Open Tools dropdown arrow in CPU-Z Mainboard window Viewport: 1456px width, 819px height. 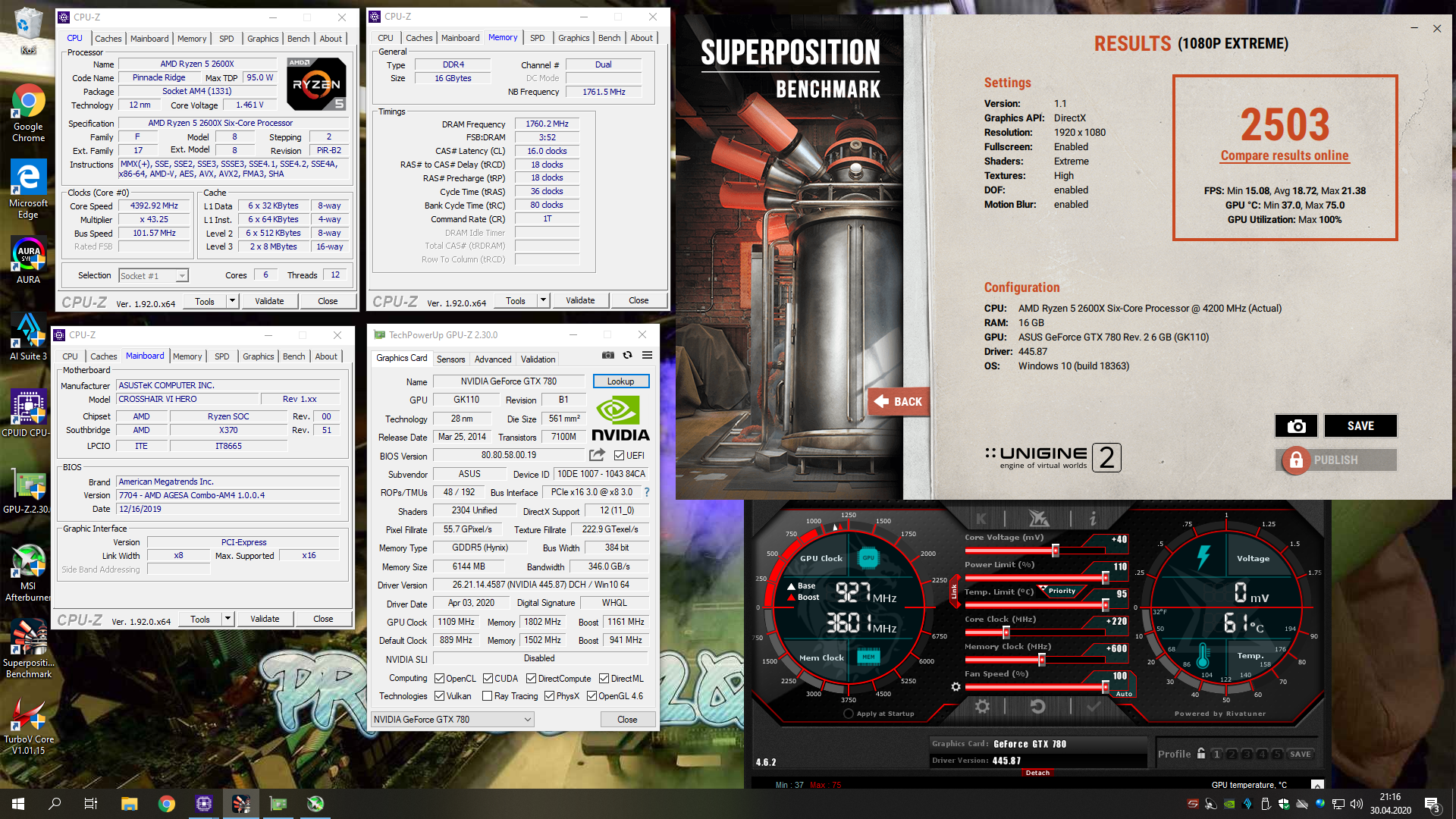click(x=227, y=619)
